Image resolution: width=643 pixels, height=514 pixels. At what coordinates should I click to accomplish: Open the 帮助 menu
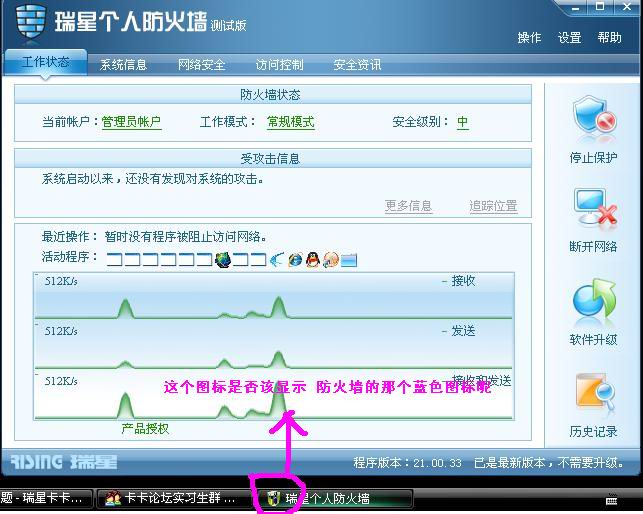click(609, 38)
